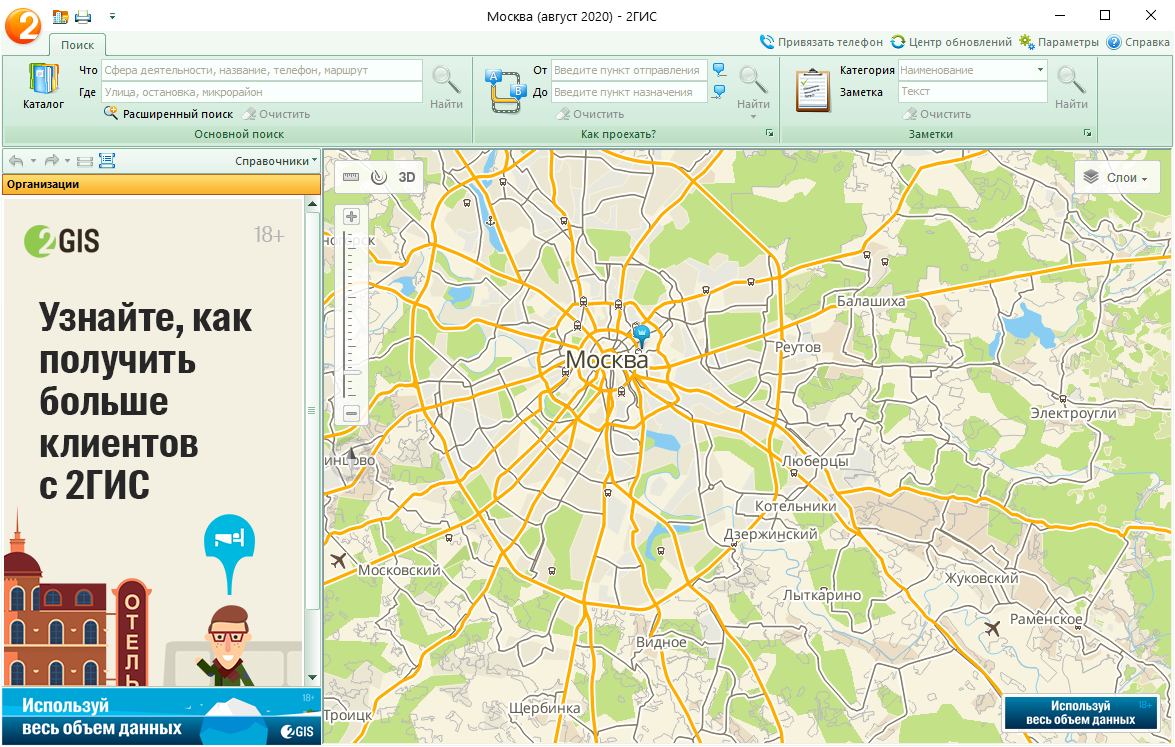Open the Слои layers dropdown

pyautogui.click(x=1117, y=178)
